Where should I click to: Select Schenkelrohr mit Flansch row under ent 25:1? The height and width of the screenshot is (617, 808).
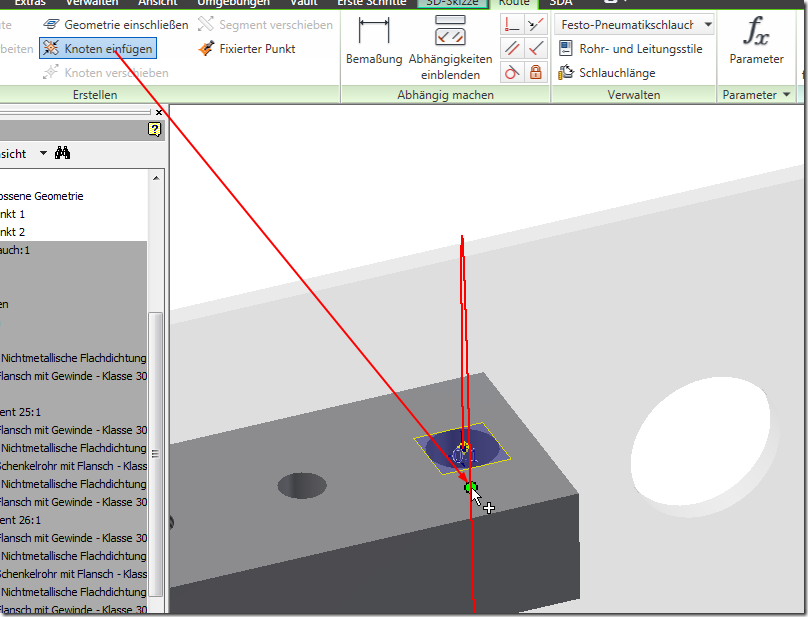(x=73, y=466)
